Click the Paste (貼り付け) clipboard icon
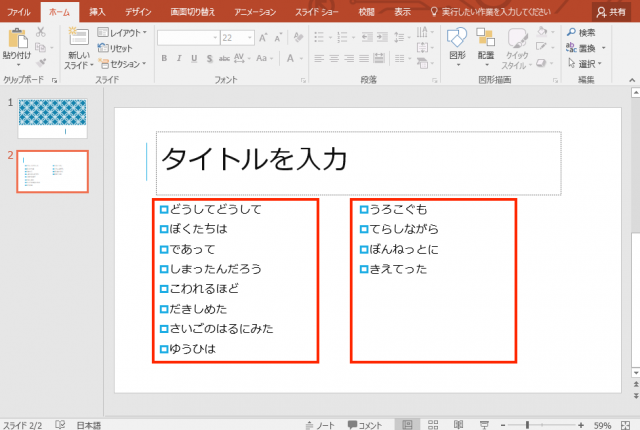The image size is (640, 430). pos(16,40)
